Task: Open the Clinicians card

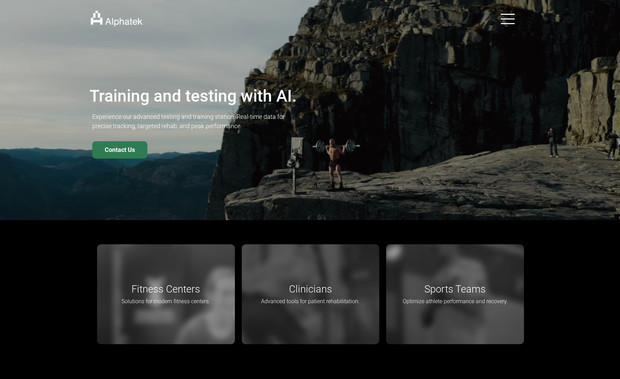Action: pos(310,294)
